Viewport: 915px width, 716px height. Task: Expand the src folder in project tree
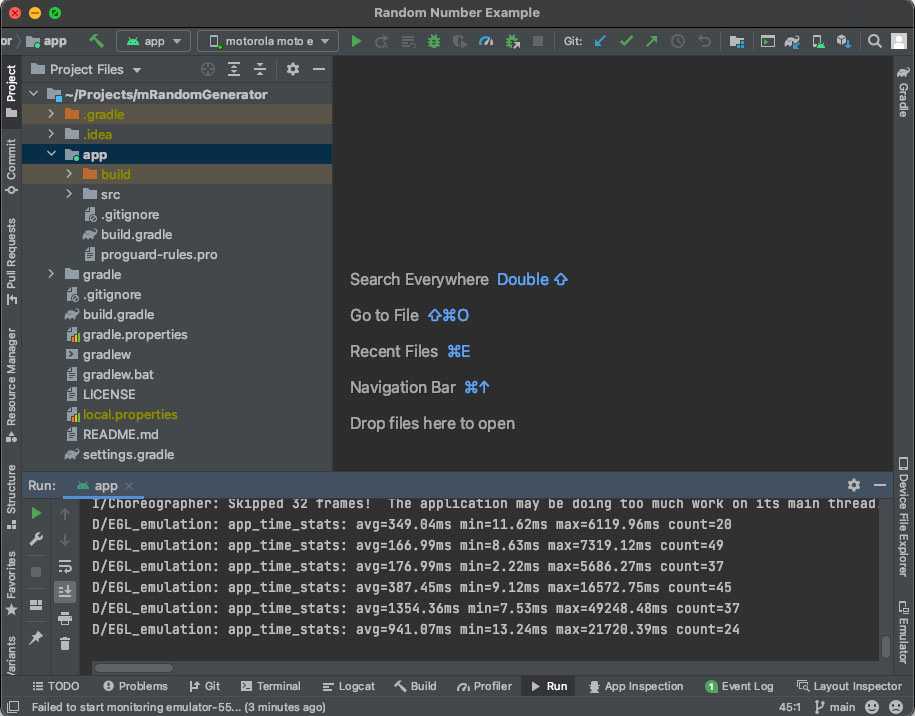[69, 194]
